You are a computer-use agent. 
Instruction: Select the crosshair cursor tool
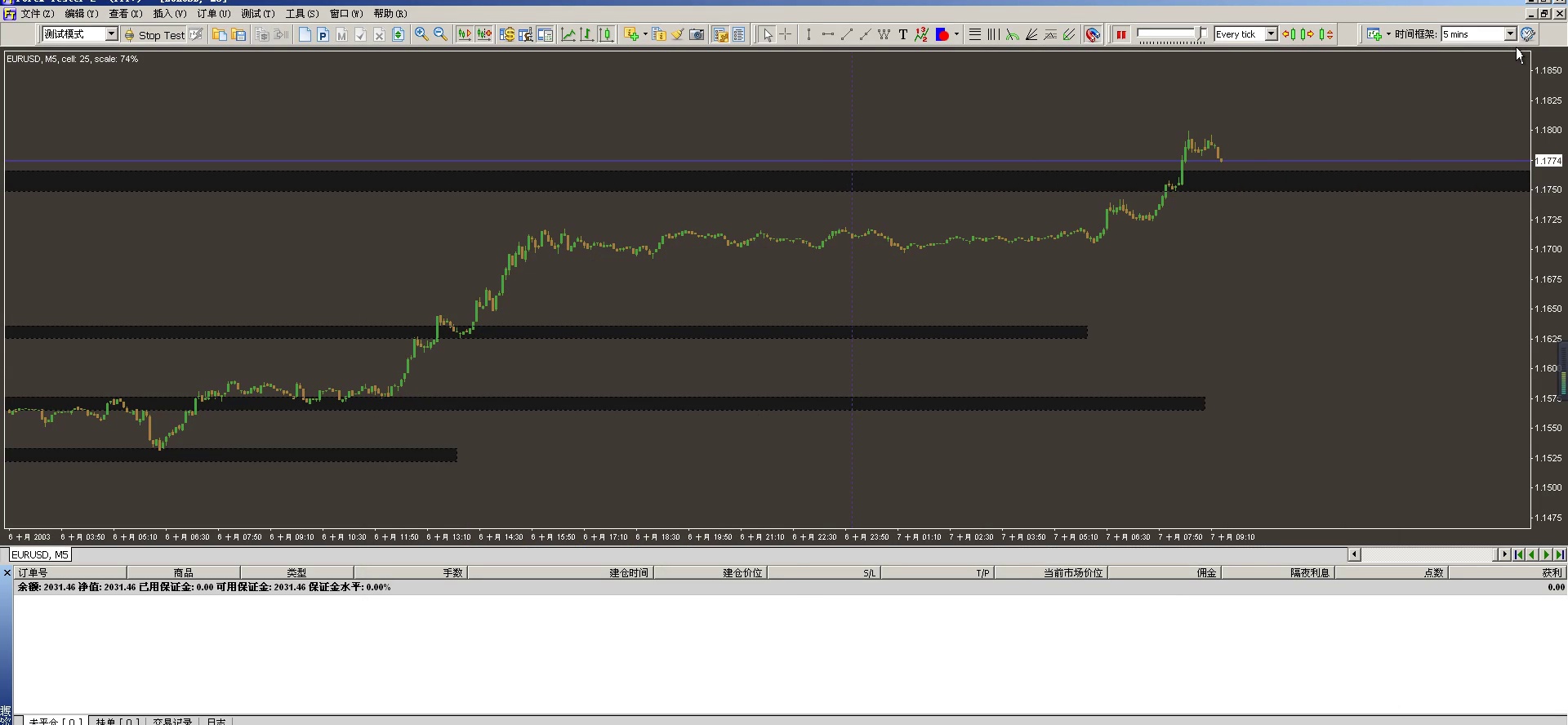coord(786,34)
